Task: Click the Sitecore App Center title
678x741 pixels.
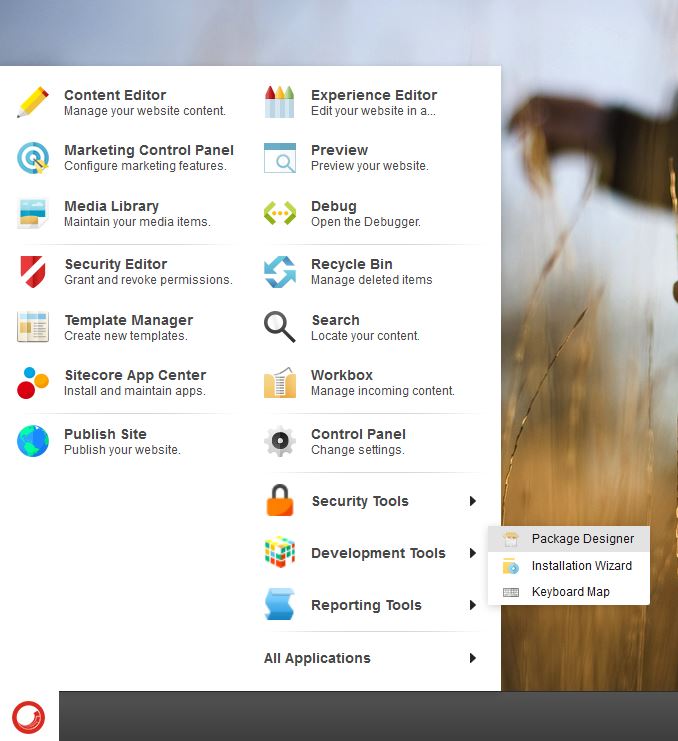Action: pyautogui.click(x=135, y=375)
